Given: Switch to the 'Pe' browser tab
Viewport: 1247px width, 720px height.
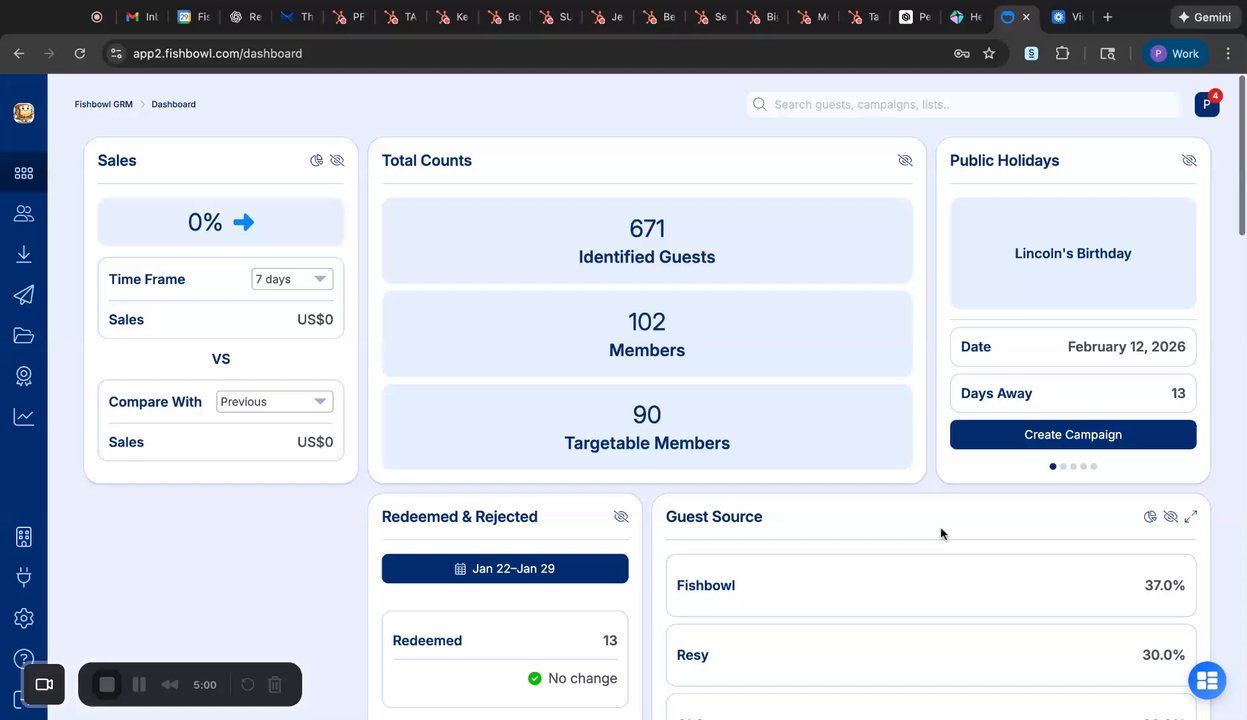Looking at the screenshot, I should tap(914, 17).
